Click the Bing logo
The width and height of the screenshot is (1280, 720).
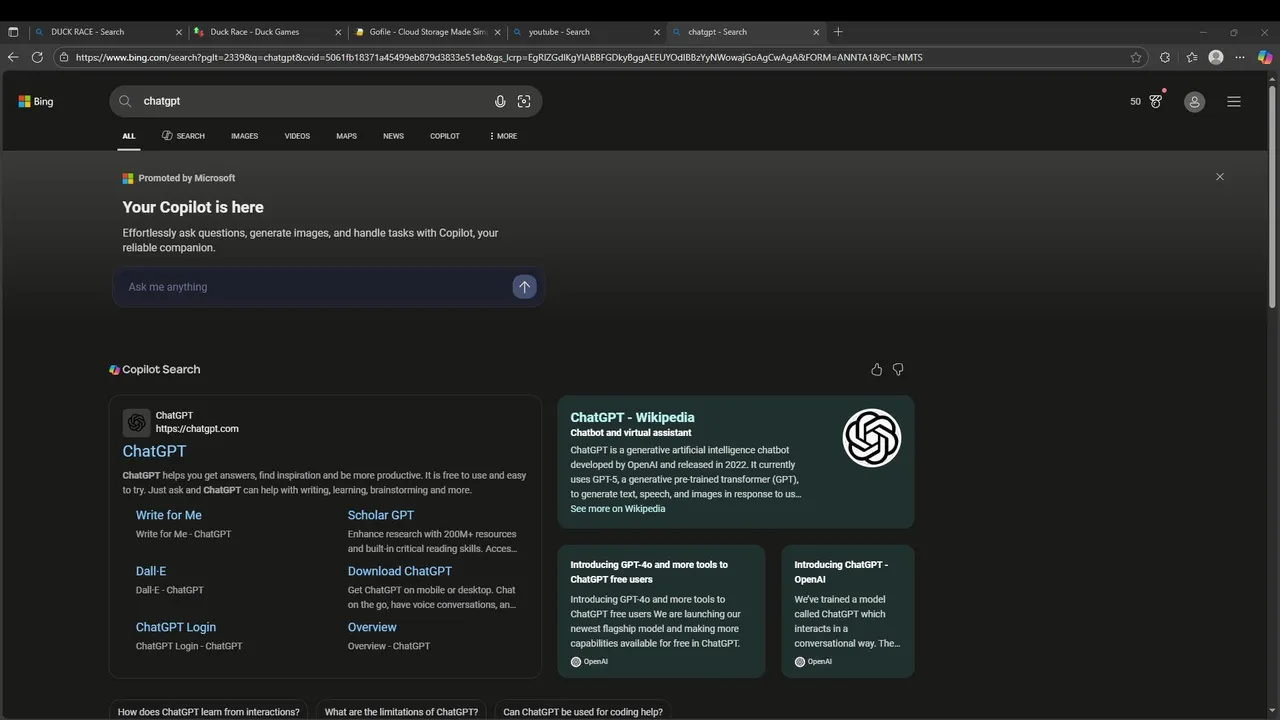(36, 101)
